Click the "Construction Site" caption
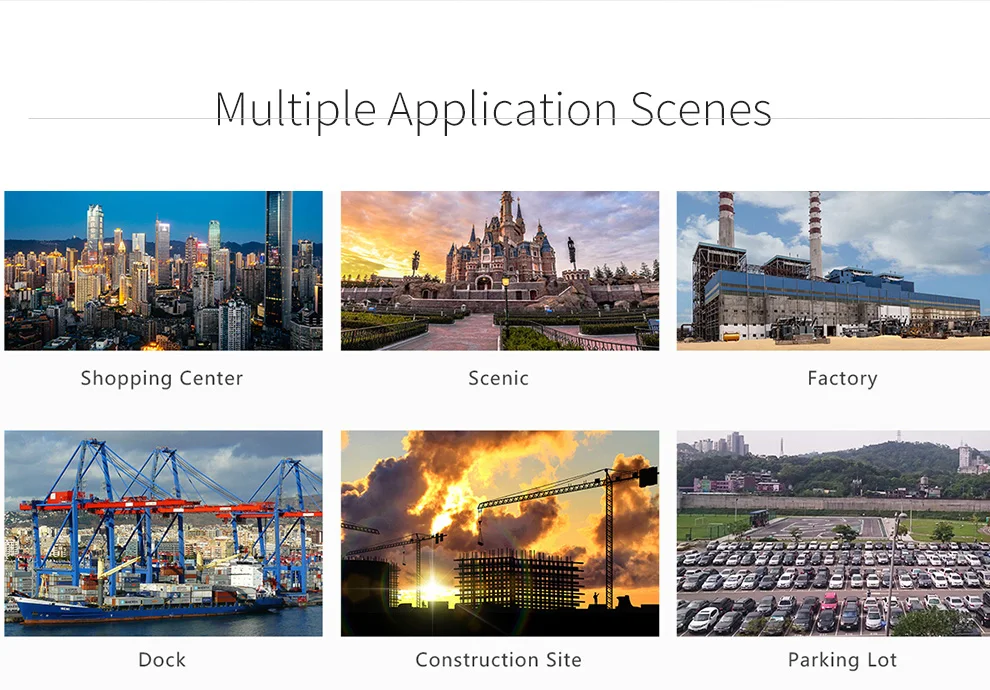Viewport: 990px width, 690px height. [499, 660]
